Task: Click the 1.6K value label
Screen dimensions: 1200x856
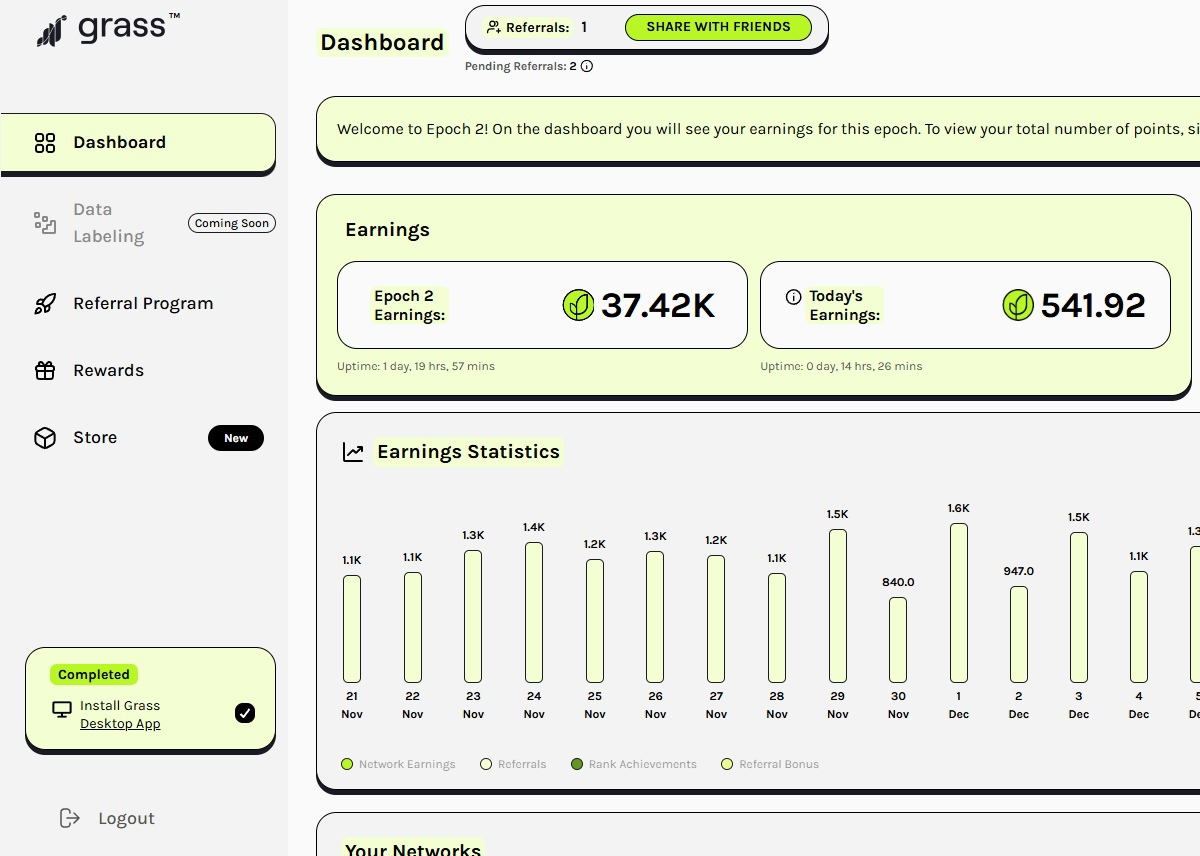Action: pos(958,508)
